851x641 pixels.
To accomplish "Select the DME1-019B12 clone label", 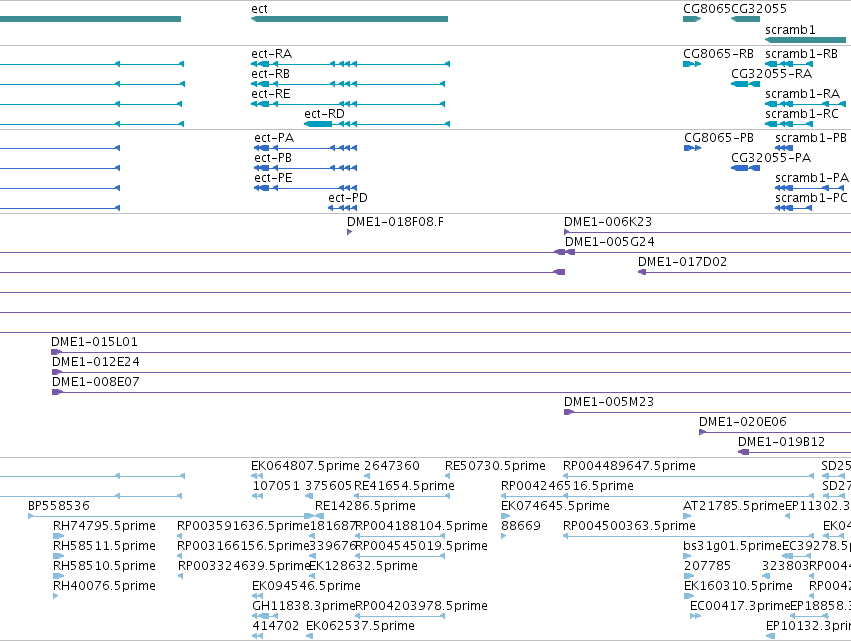I will [781, 442].
